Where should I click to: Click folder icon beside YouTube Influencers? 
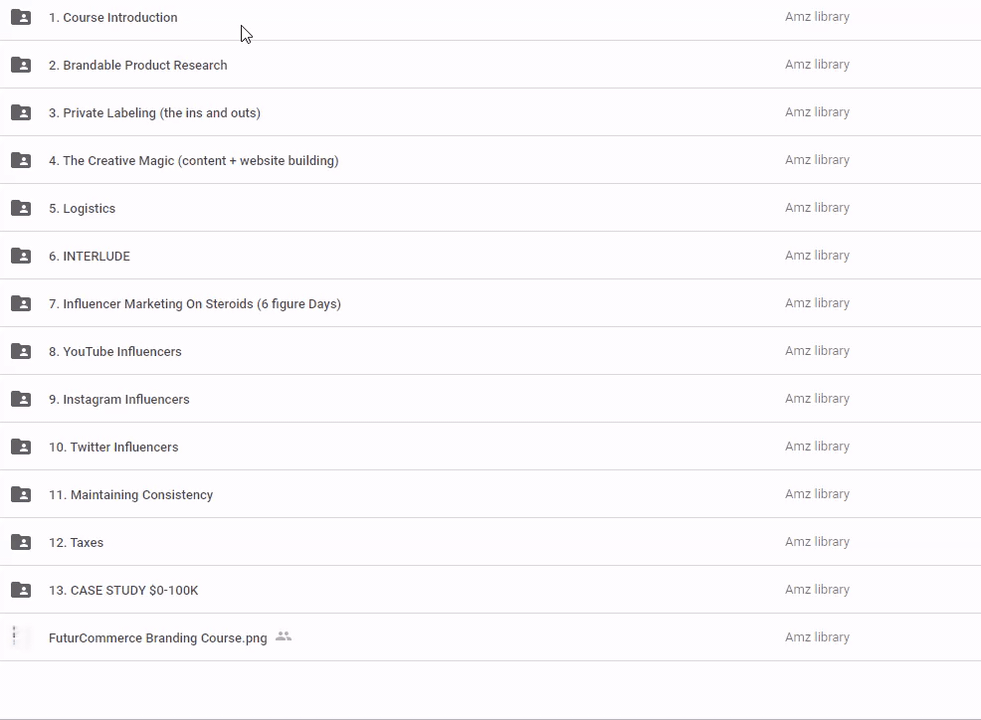click(21, 351)
